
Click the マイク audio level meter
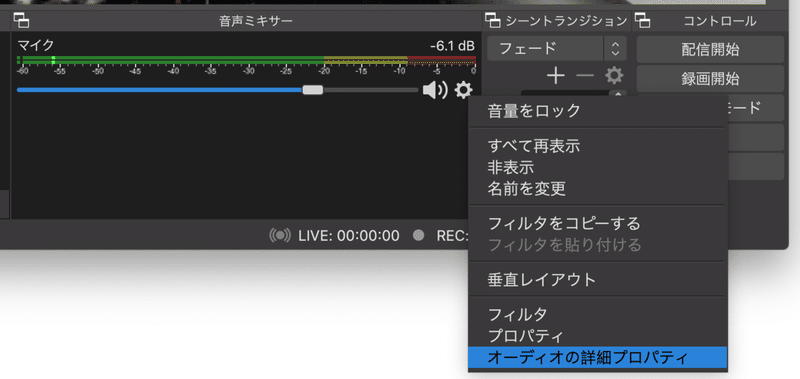246,61
